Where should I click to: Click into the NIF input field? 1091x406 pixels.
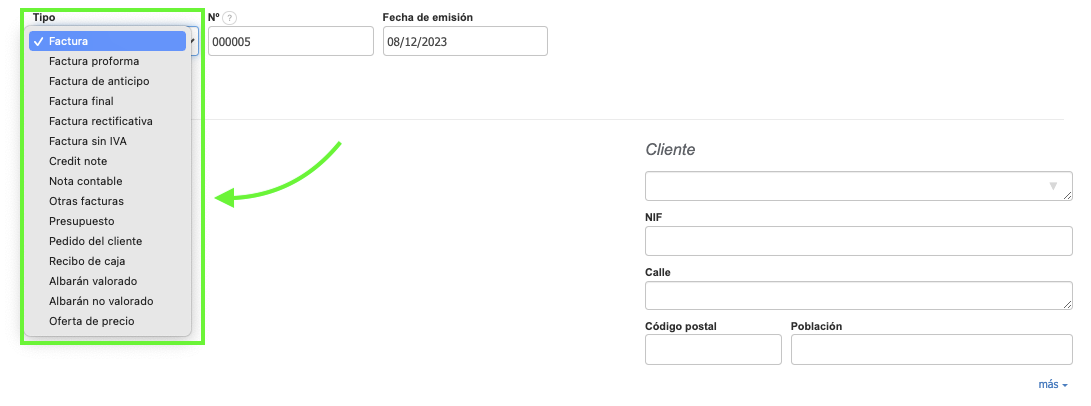(x=858, y=241)
